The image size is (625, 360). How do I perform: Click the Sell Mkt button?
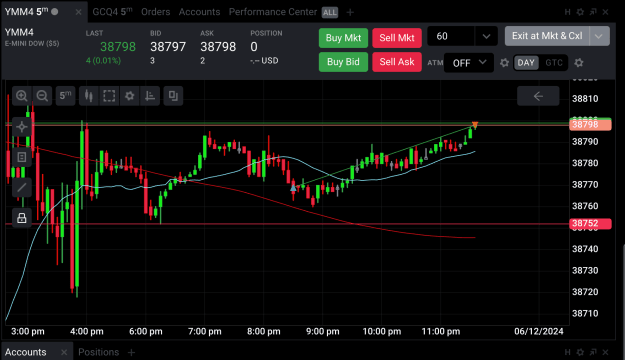pyautogui.click(x=397, y=38)
